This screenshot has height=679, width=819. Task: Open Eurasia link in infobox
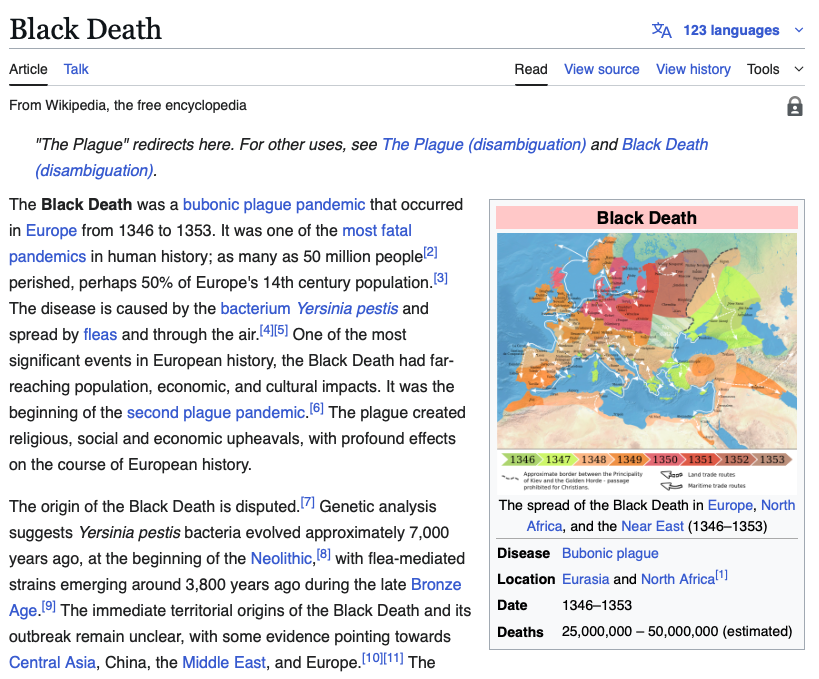click(x=586, y=579)
